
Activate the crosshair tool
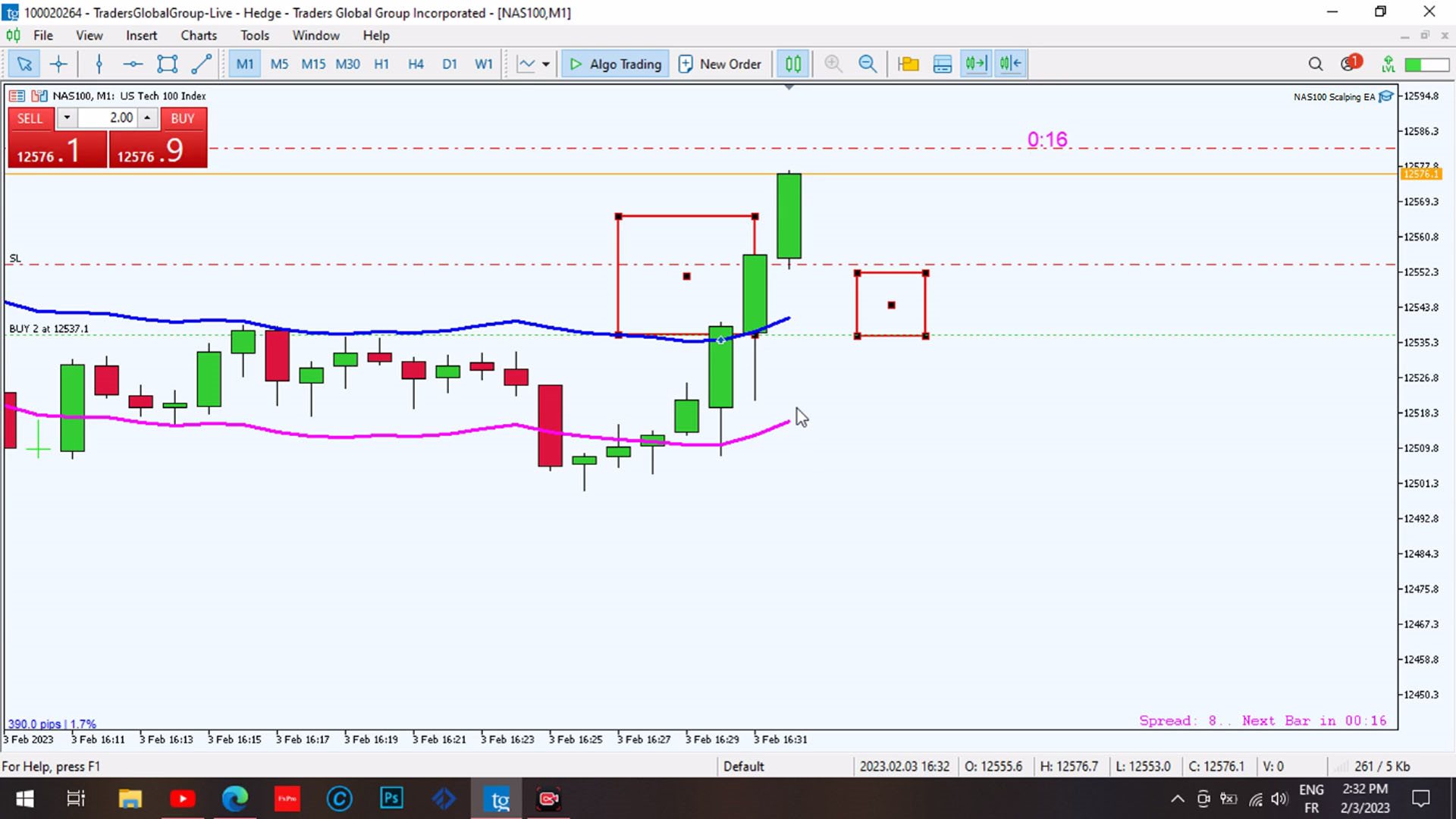(58, 64)
